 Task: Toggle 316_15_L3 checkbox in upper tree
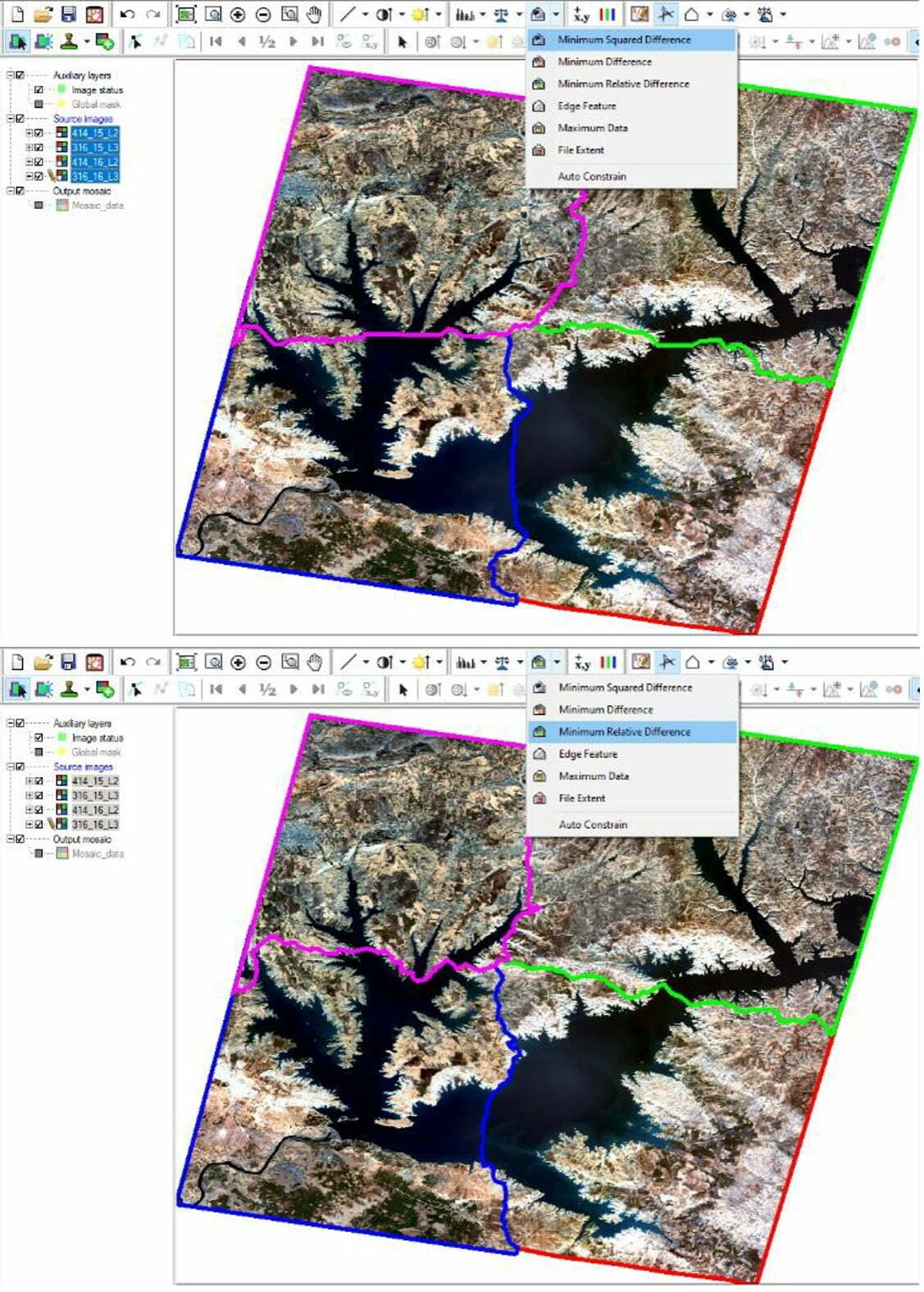39,148
